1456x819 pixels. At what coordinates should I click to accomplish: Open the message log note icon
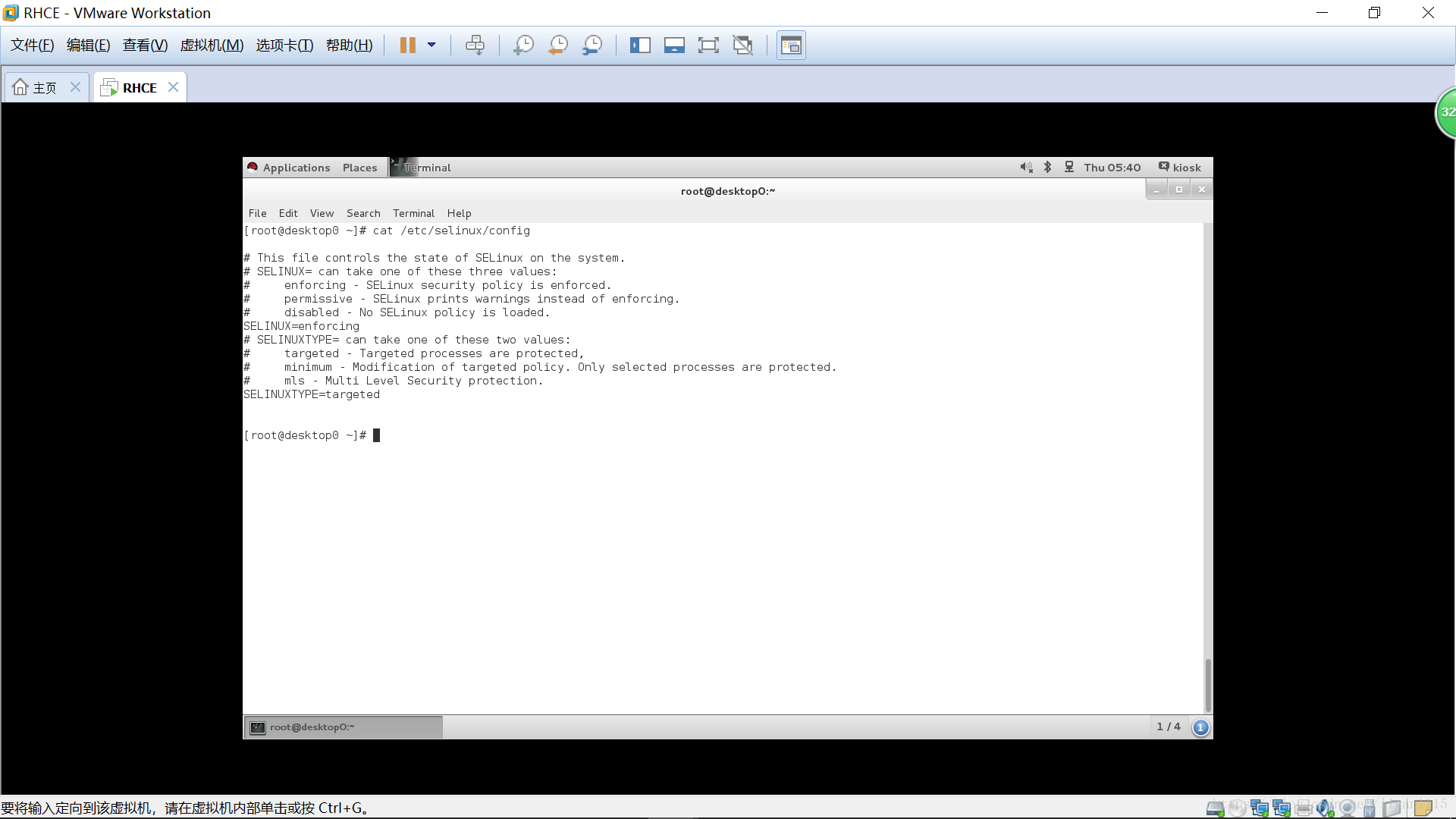(1423, 808)
